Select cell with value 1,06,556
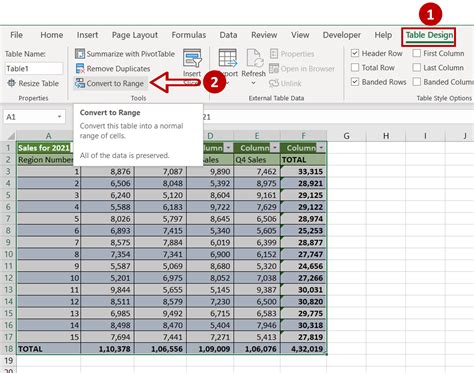 (161, 349)
